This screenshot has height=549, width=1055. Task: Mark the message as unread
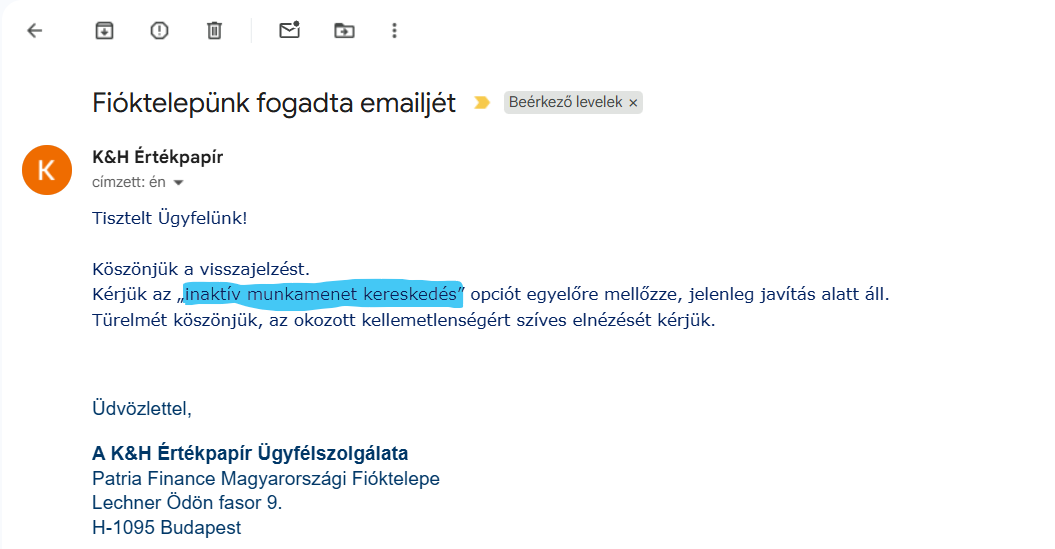click(x=289, y=31)
